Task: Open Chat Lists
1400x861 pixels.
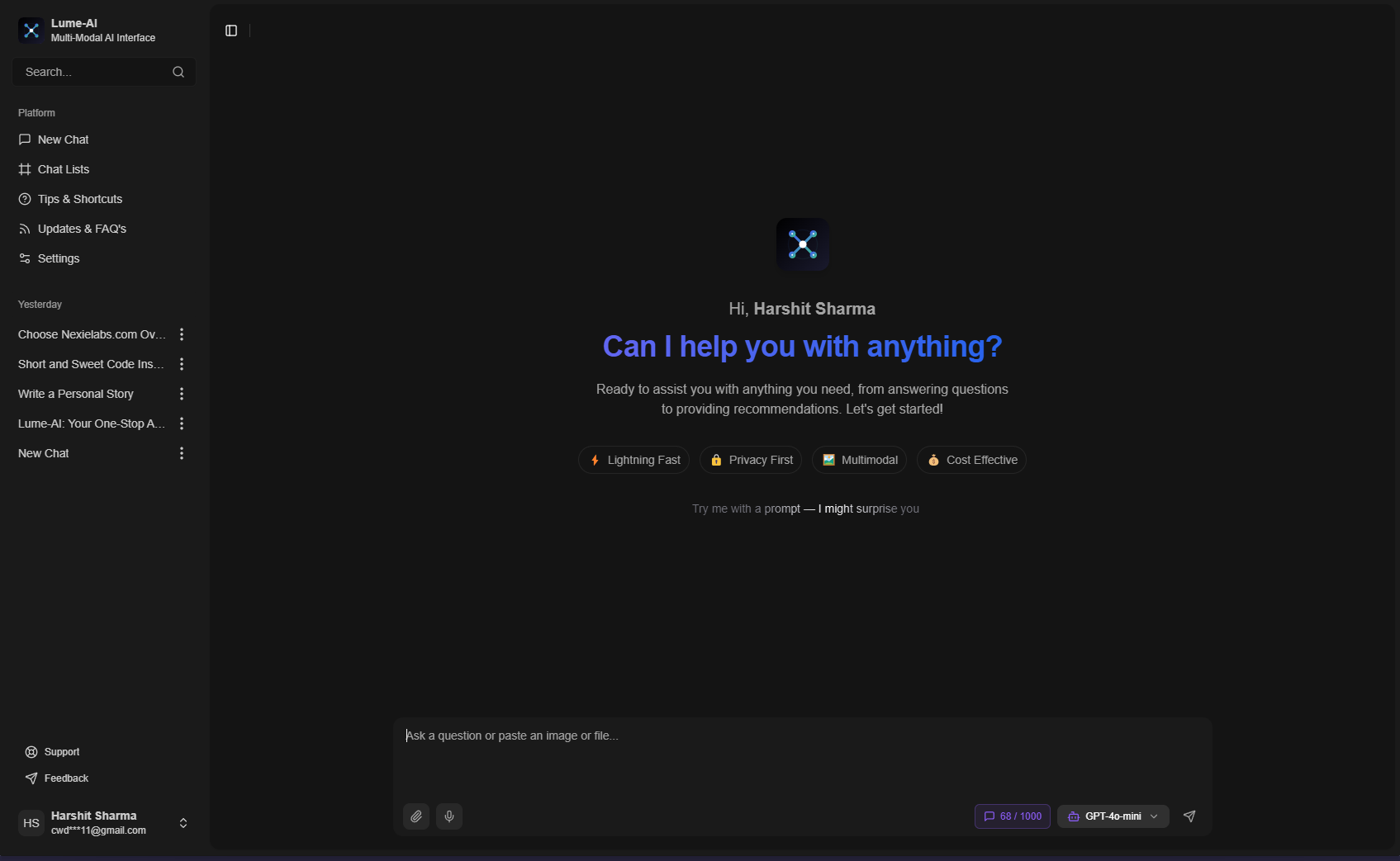Action: (x=104, y=169)
